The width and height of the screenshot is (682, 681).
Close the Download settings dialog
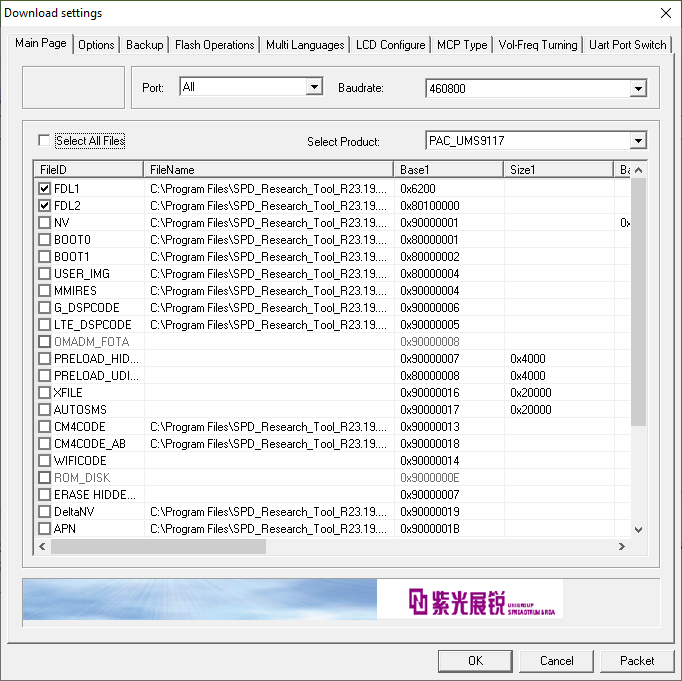tap(666, 13)
